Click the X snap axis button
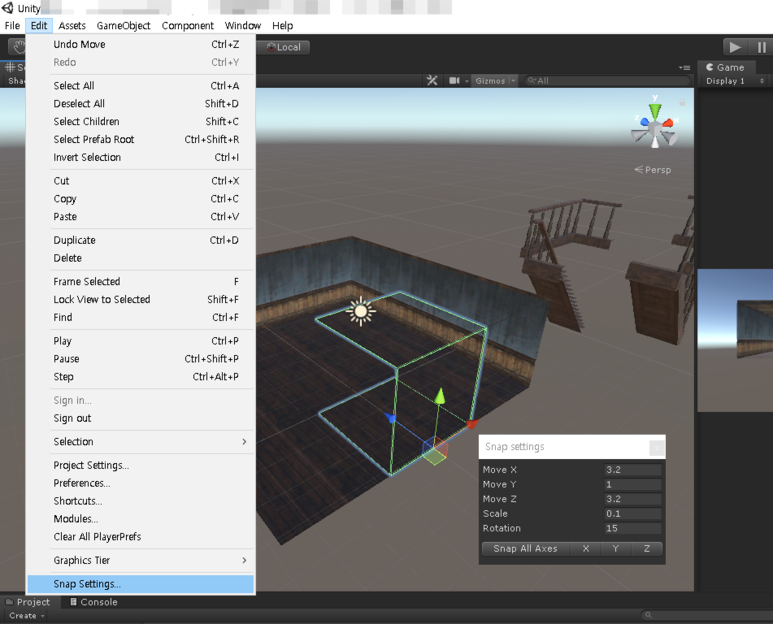 [x=586, y=549]
